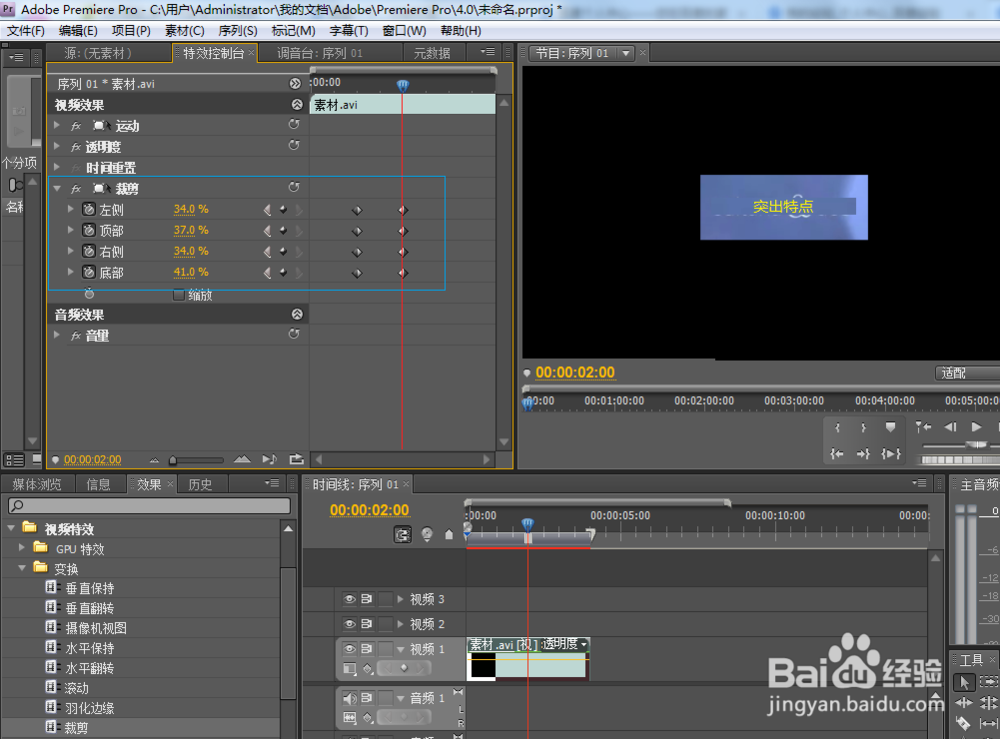Click effect controls zoom slider handle
The height and width of the screenshot is (739, 1000).
(172, 460)
